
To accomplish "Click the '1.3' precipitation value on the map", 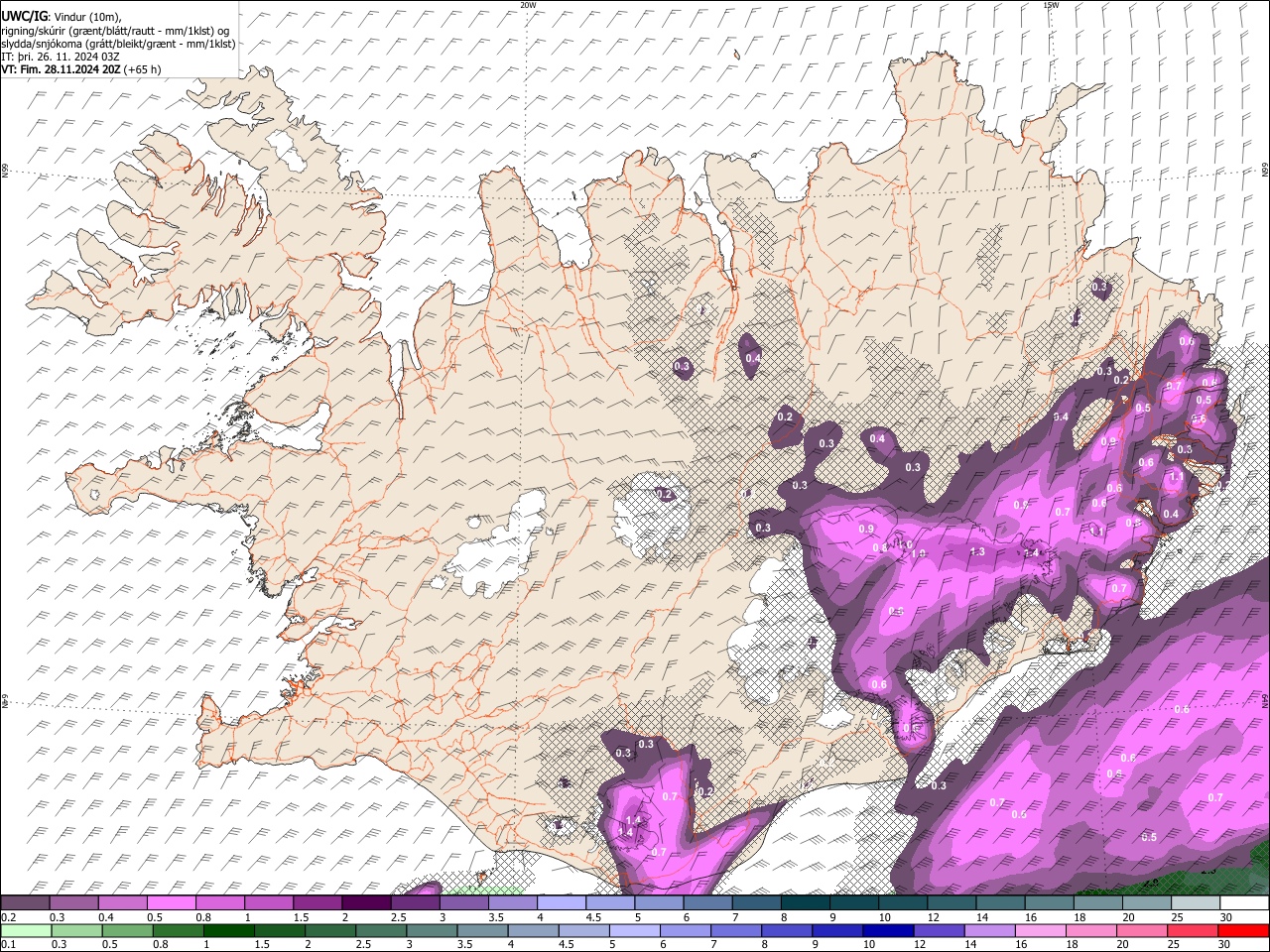I will (x=977, y=552).
